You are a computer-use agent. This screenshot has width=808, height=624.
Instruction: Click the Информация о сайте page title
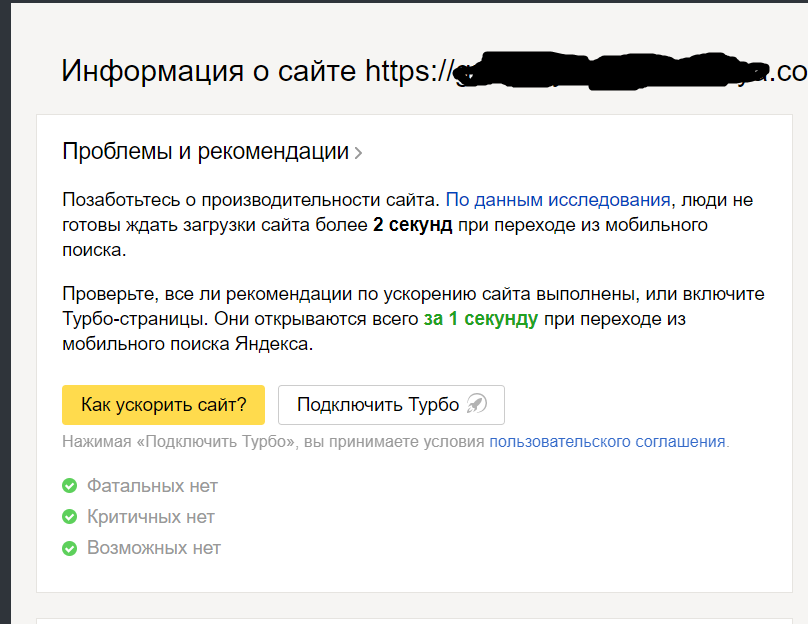(208, 71)
